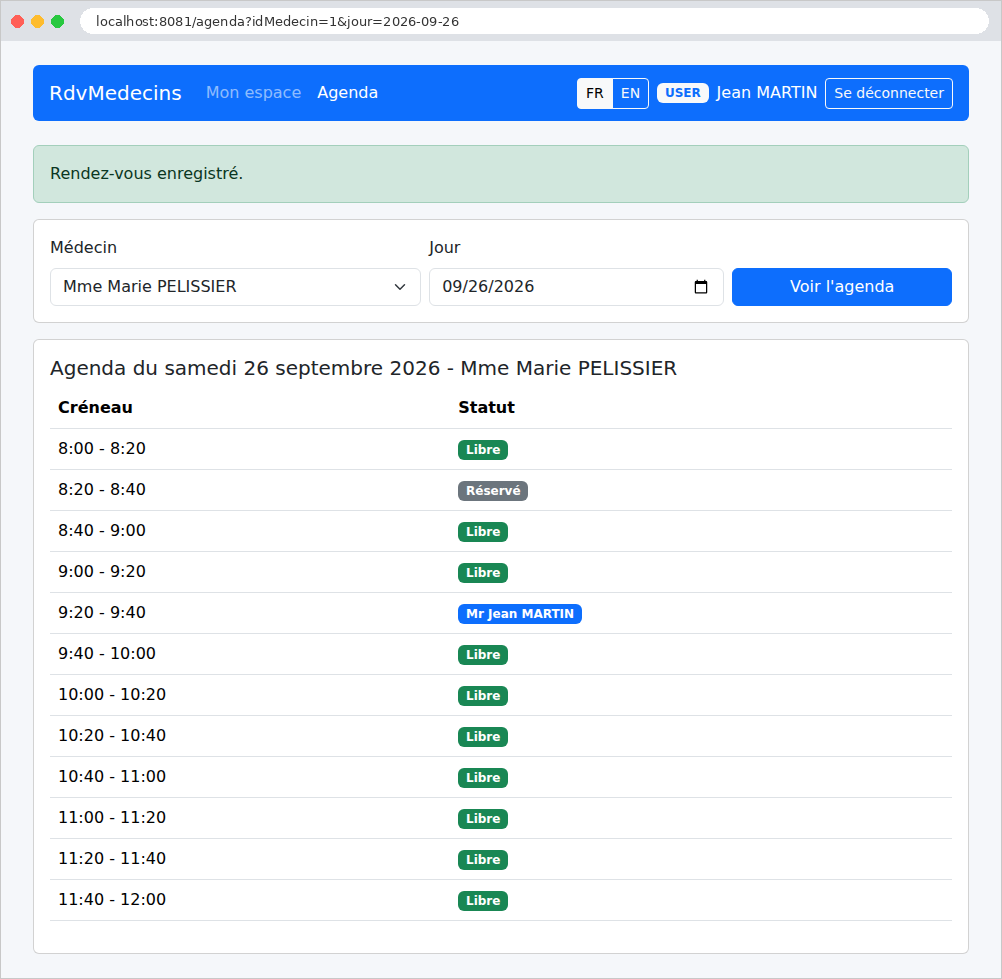Click the '10:00 - 10:20' time slot text
Screen dimensions: 1002x979
point(112,695)
